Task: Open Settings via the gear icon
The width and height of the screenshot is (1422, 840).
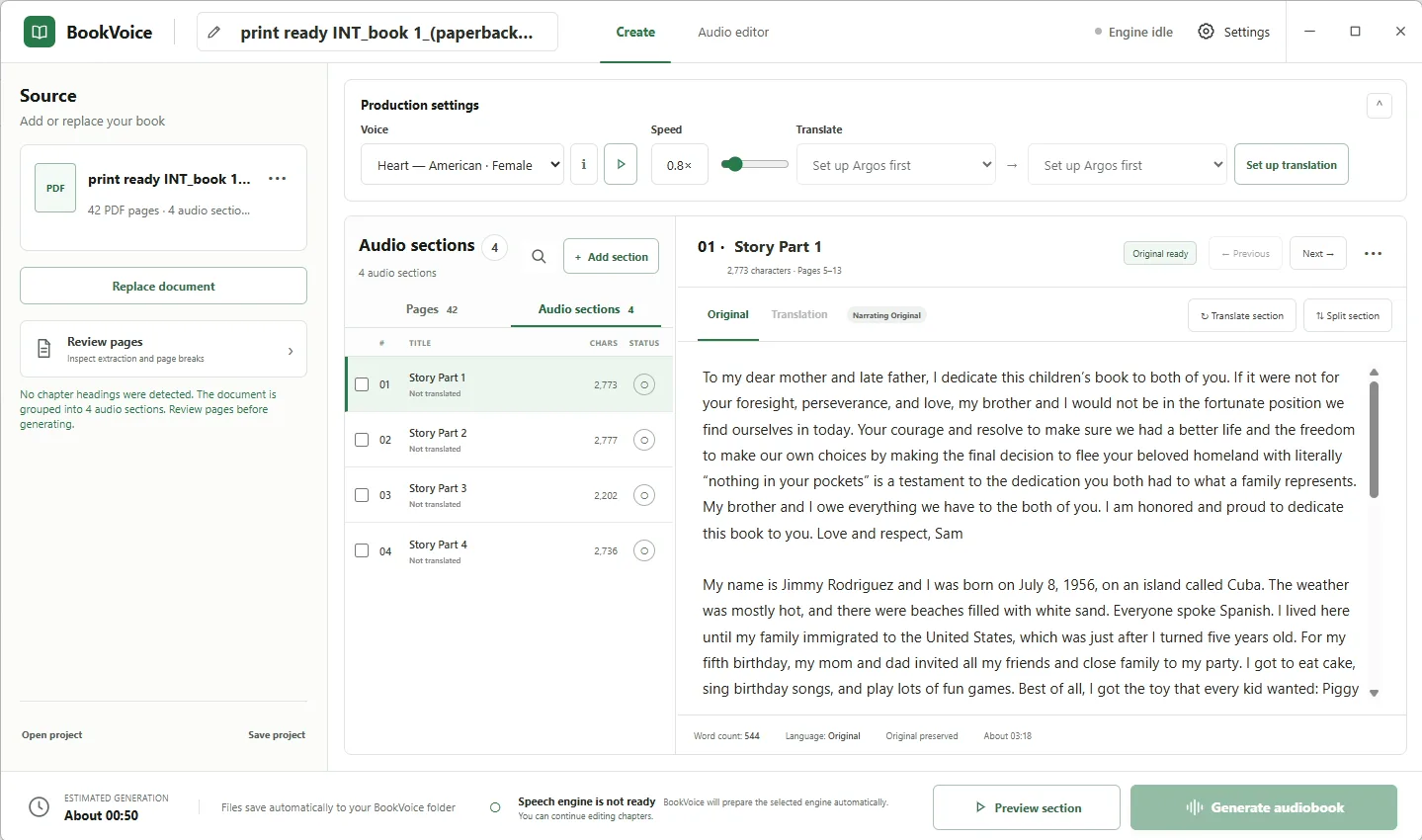Action: click(x=1206, y=32)
